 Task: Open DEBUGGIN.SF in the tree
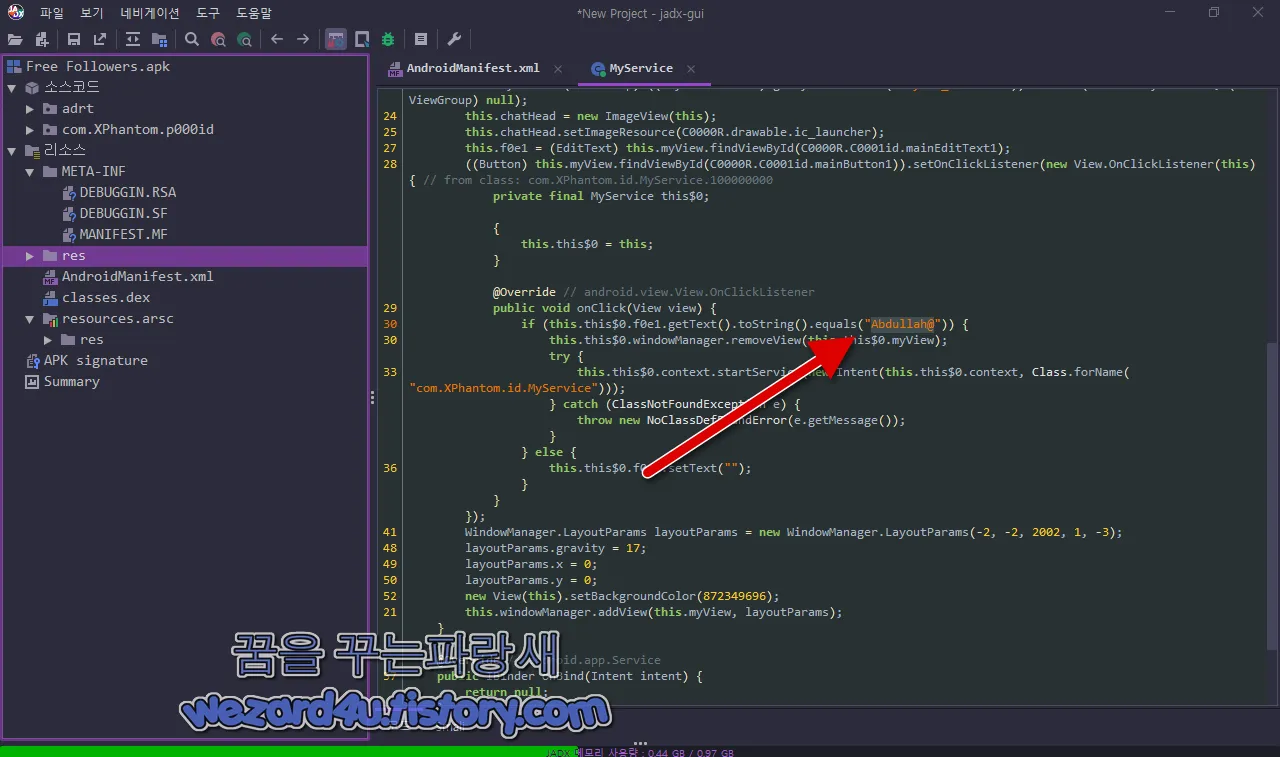click(x=124, y=214)
